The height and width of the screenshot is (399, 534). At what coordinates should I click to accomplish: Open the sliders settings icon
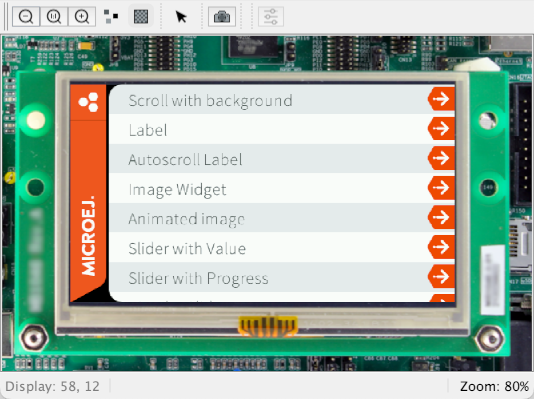(x=271, y=16)
